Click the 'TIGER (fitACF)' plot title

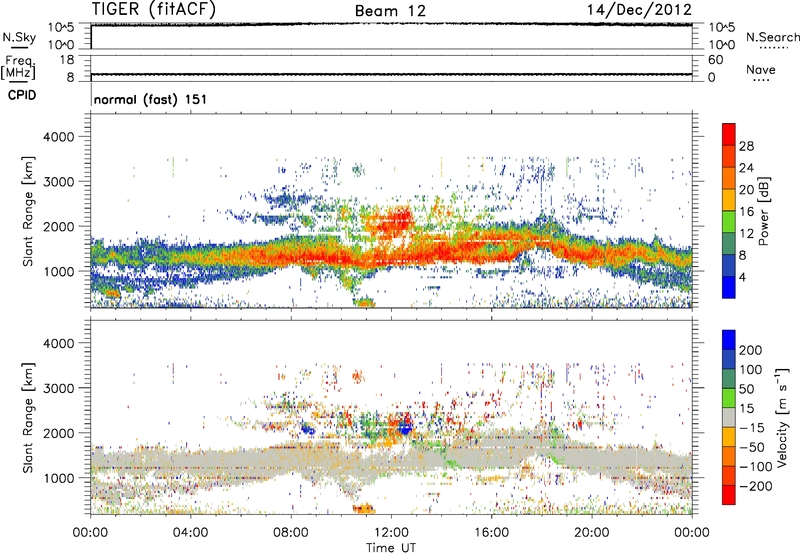pos(154,9)
